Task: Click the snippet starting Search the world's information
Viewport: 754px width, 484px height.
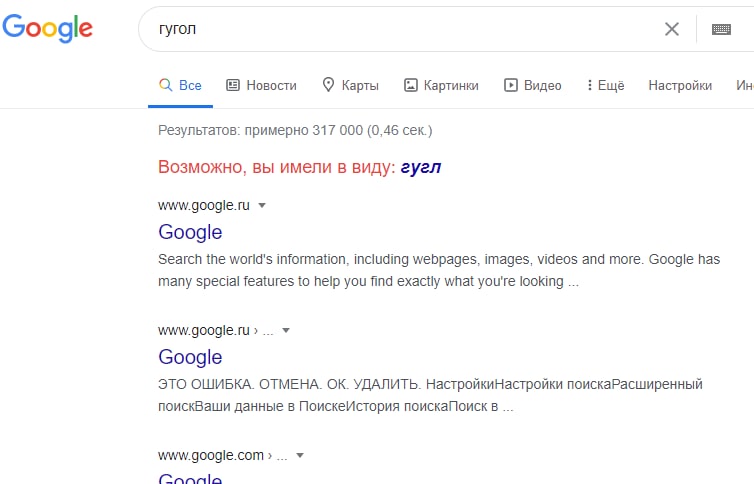Action: tap(439, 270)
